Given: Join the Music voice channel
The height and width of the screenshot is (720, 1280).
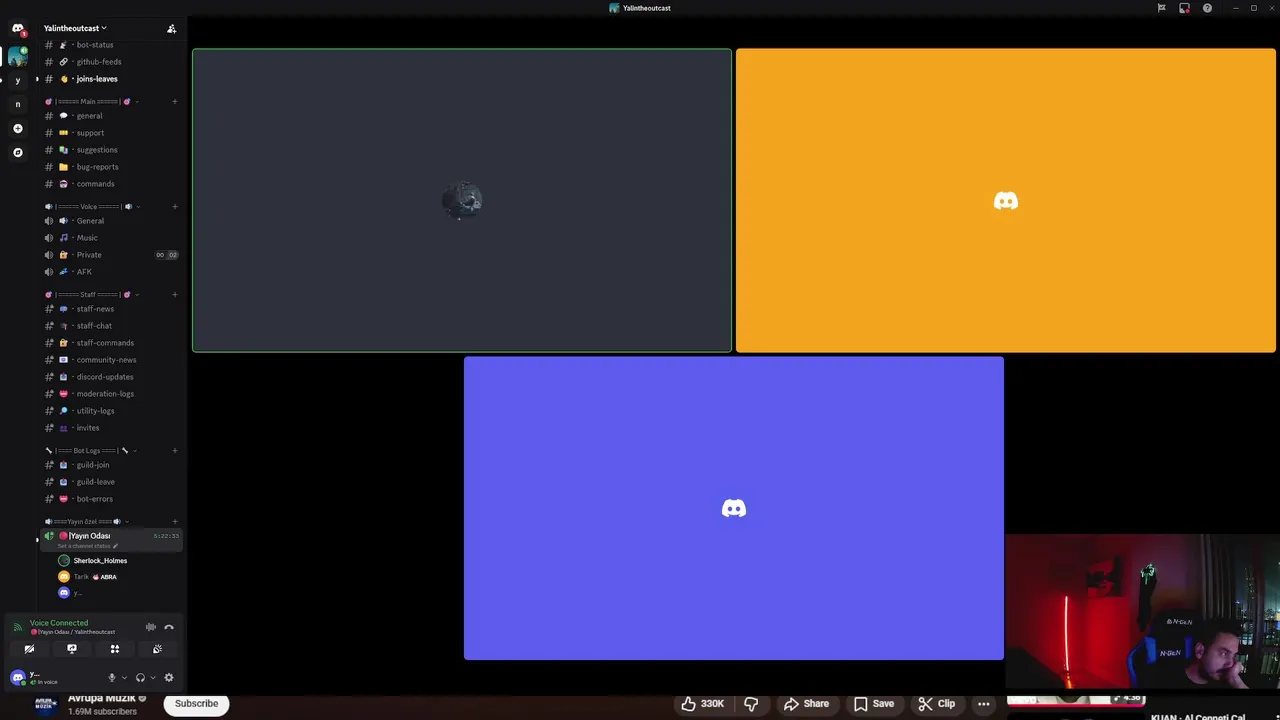Looking at the screenshot, I should [x=112, y=238].
